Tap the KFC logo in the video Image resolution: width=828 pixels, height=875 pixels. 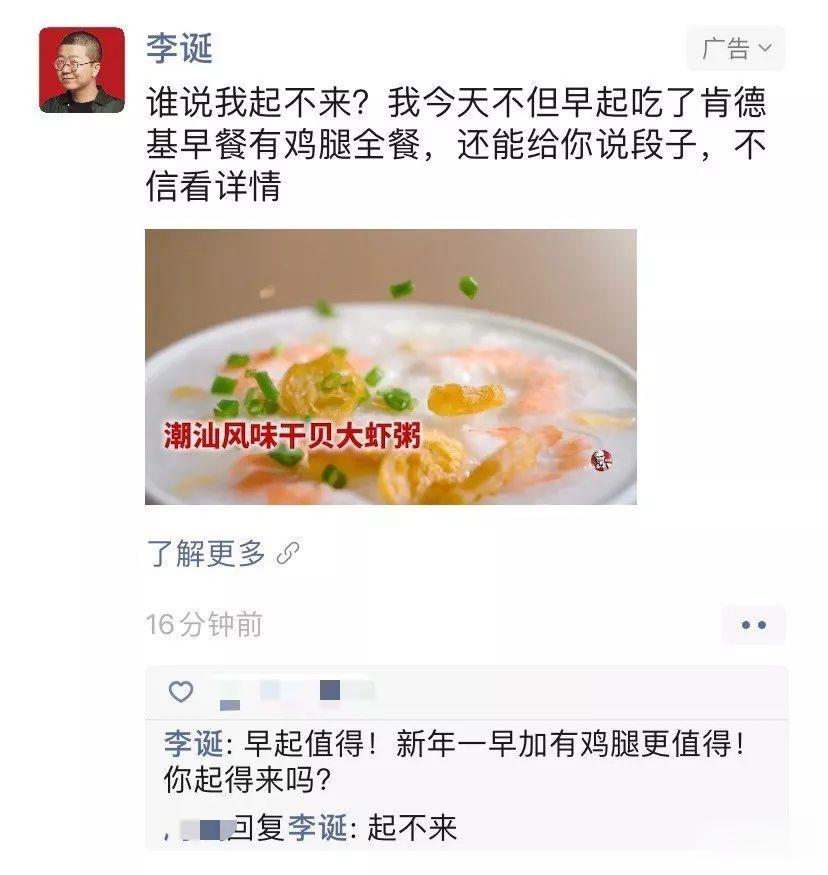pyautogui.click(x=601, y=460)
